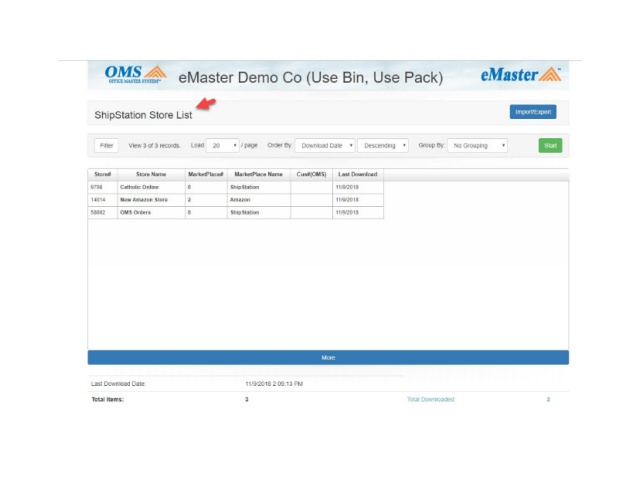Click the blue More bar
The height and width of the screenshot is (494, 640).
(x=328, y=357)
